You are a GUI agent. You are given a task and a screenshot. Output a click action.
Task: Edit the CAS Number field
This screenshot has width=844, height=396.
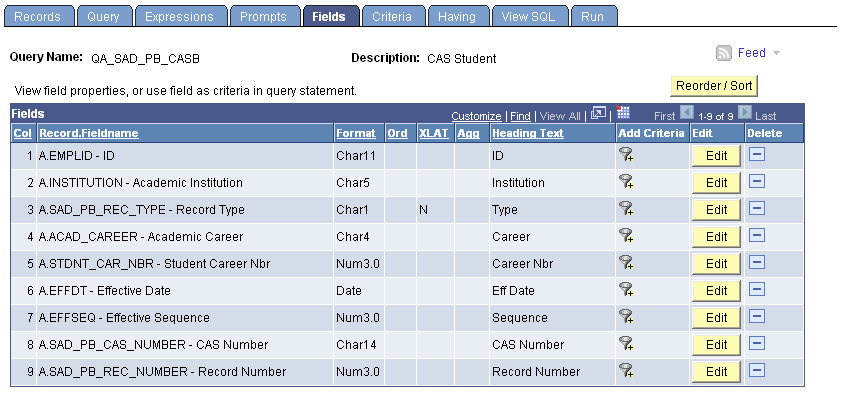click(x=716, y=344)
